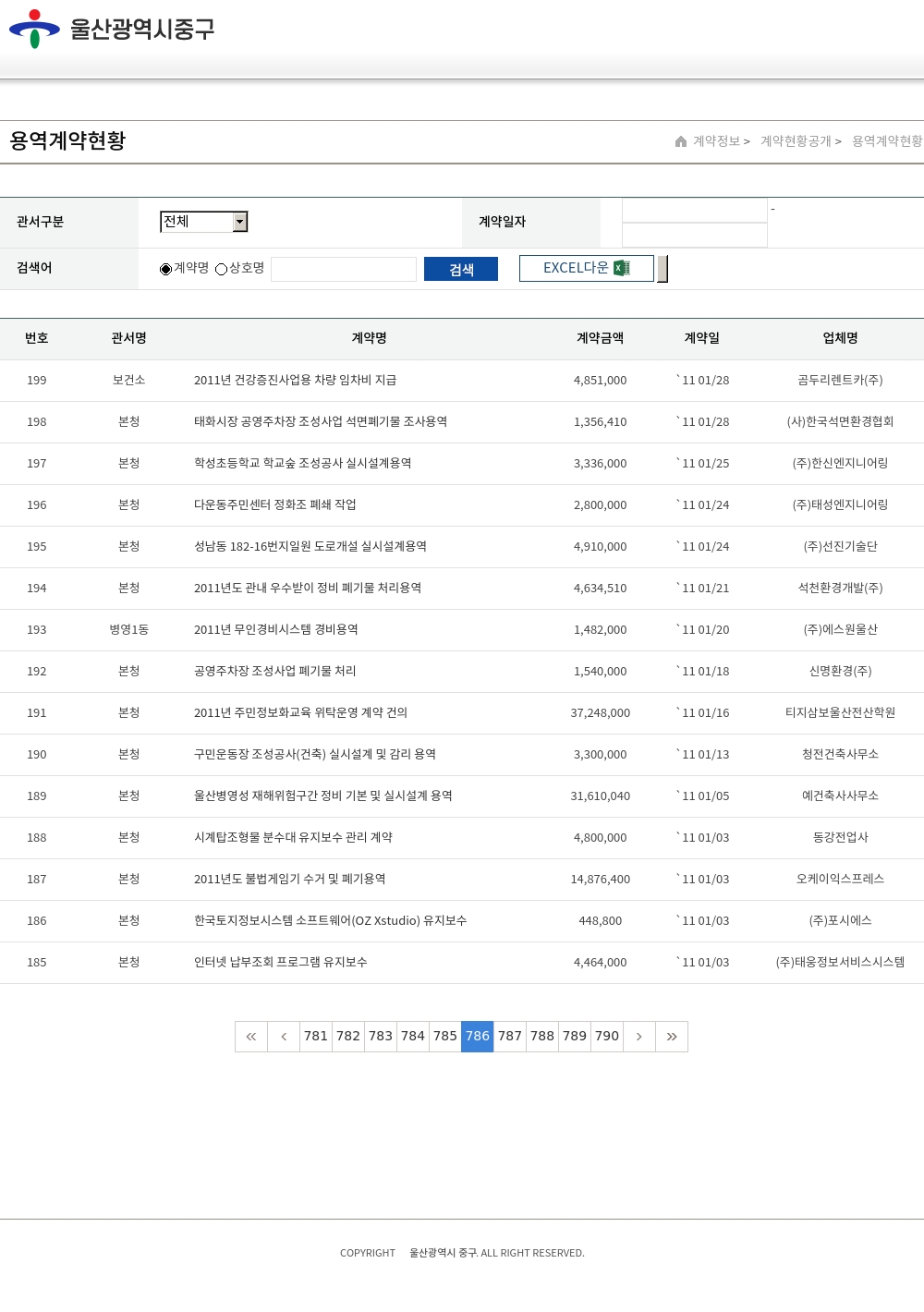Click the 계약현황공개 breadcrumb link

[x=796, y=141]
